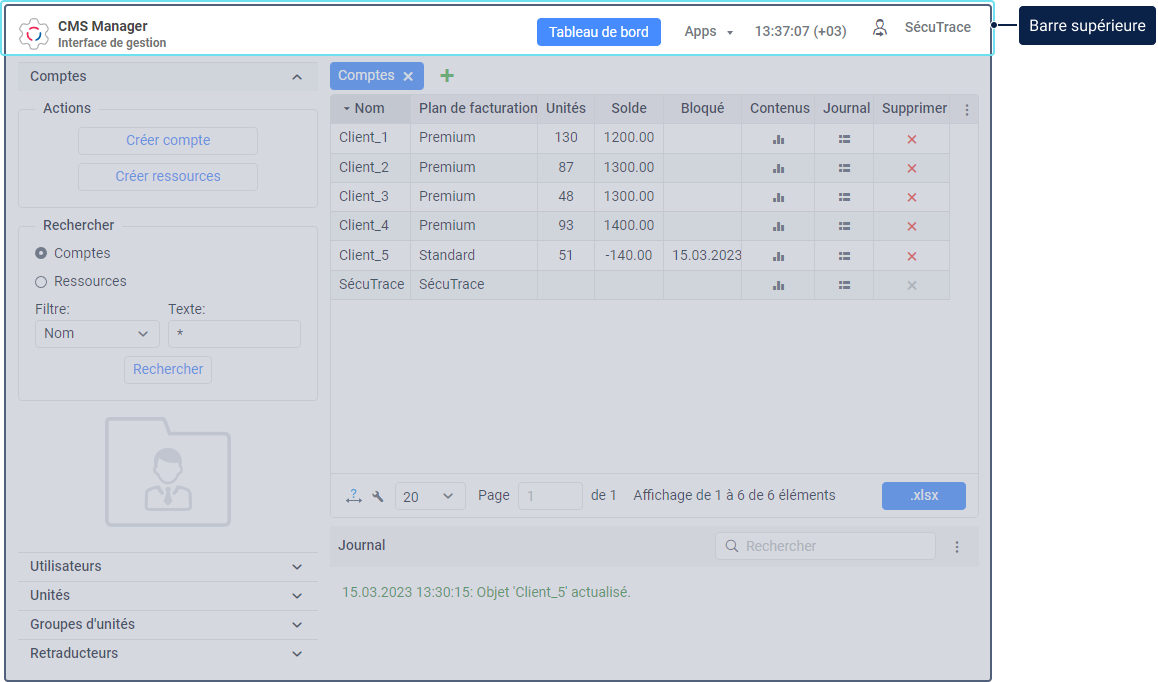Open Journal panel three-dot menu
Screen dimensions: 1158x682
click(956, 547)
